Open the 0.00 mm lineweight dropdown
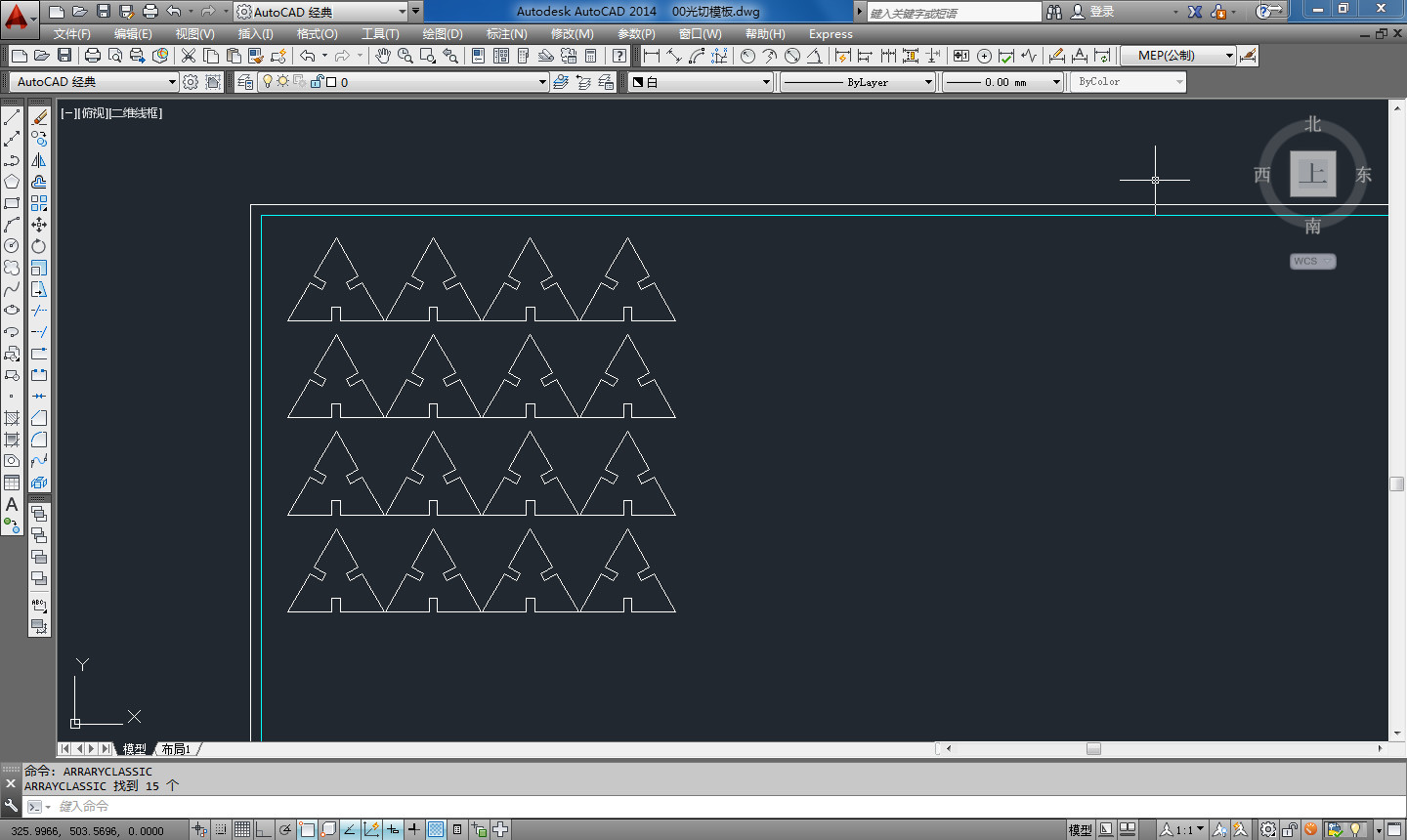This screenshot has height=840, width=1407. 1003,82
